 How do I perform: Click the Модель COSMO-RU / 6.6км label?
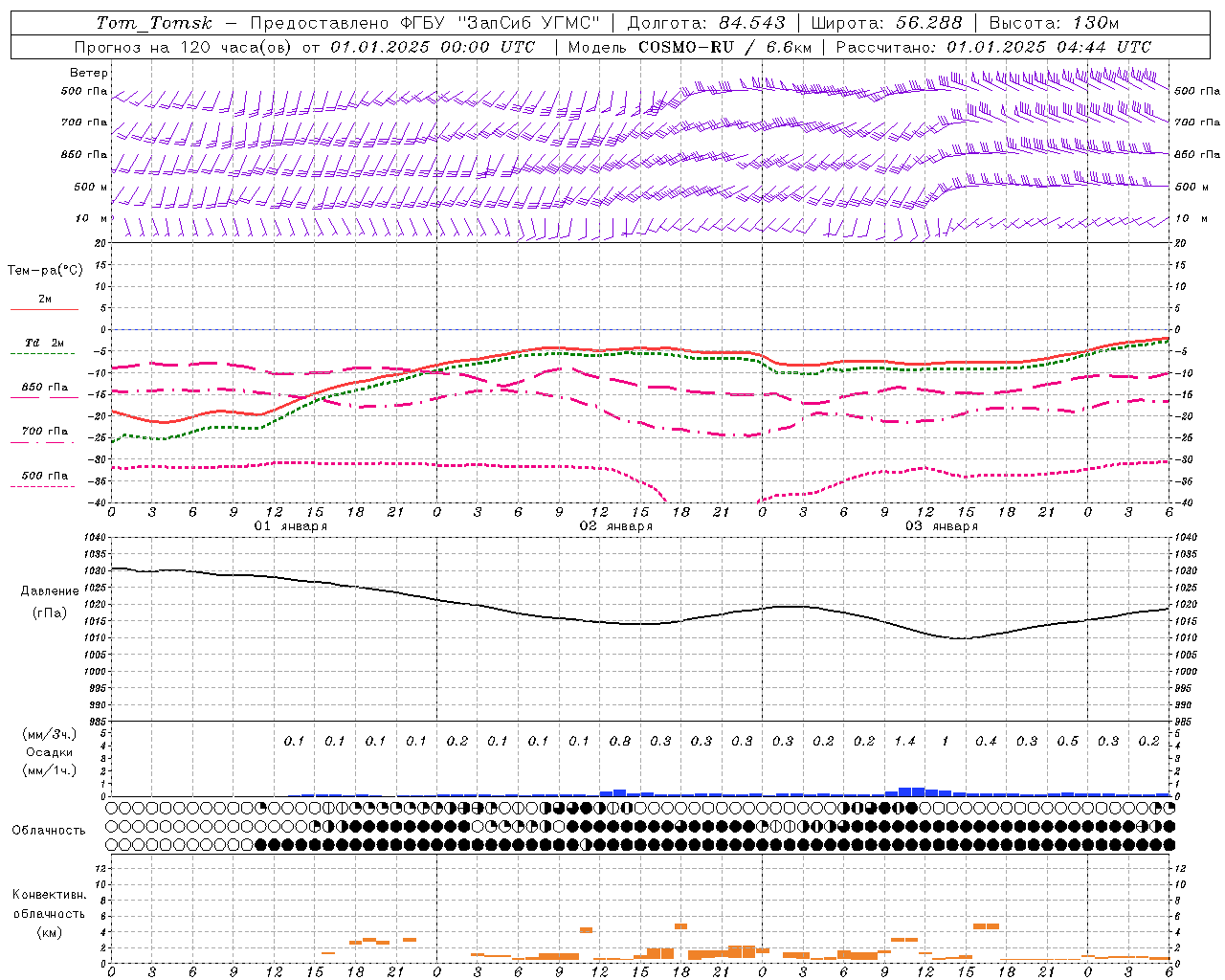pyautogui.click(x=690, y=47)
